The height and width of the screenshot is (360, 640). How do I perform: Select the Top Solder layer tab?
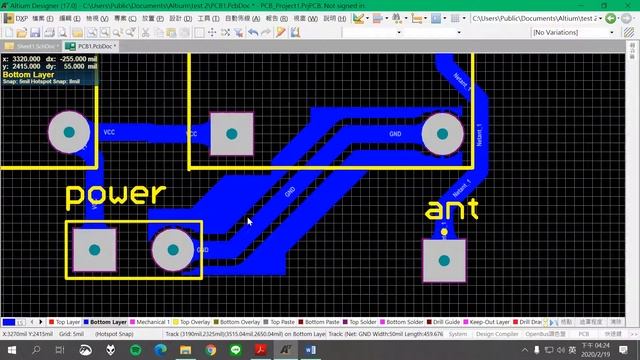pos(359,322)
